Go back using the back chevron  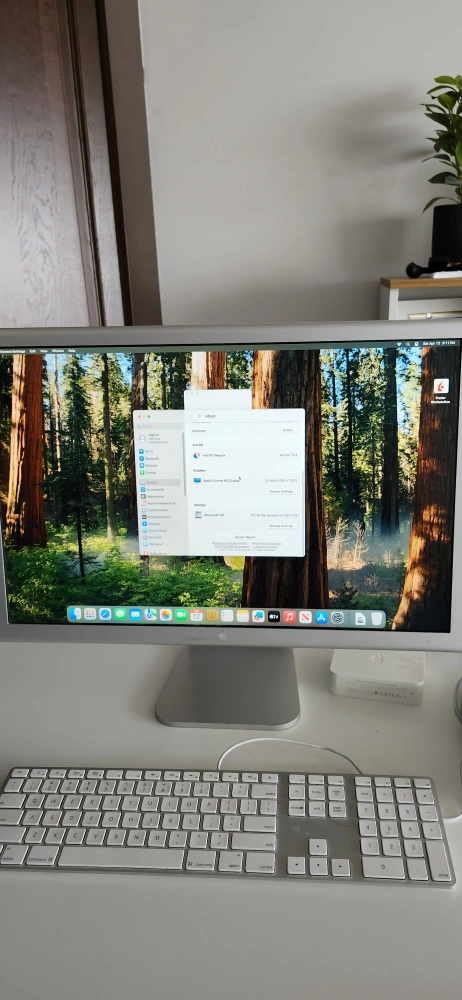pyautogui.click(x=191, y=416)
